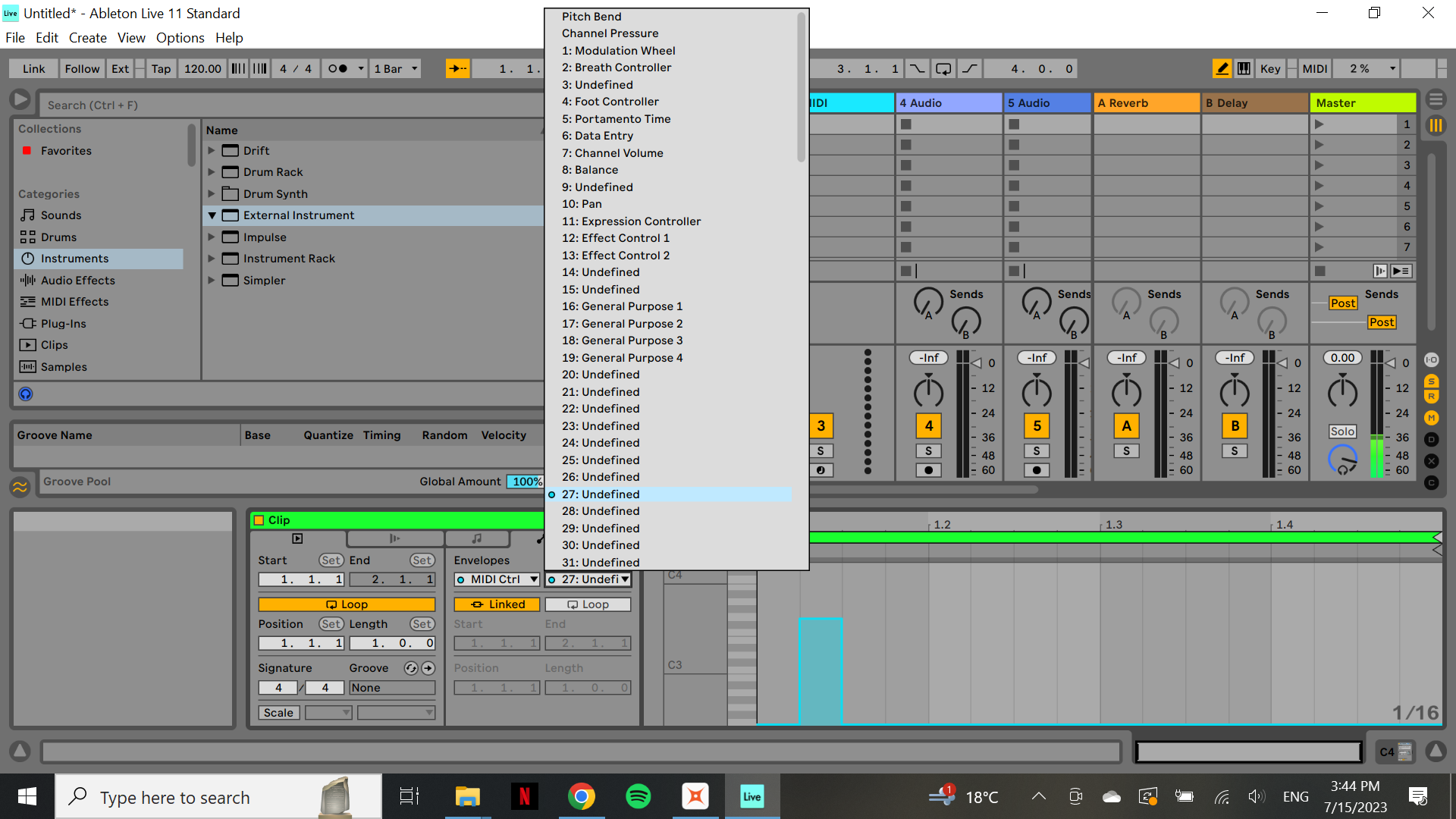Image resolution: width=1456 pixels, height=819 pixels.
Task: Click the punch-out switch icon
Action: 970,68
